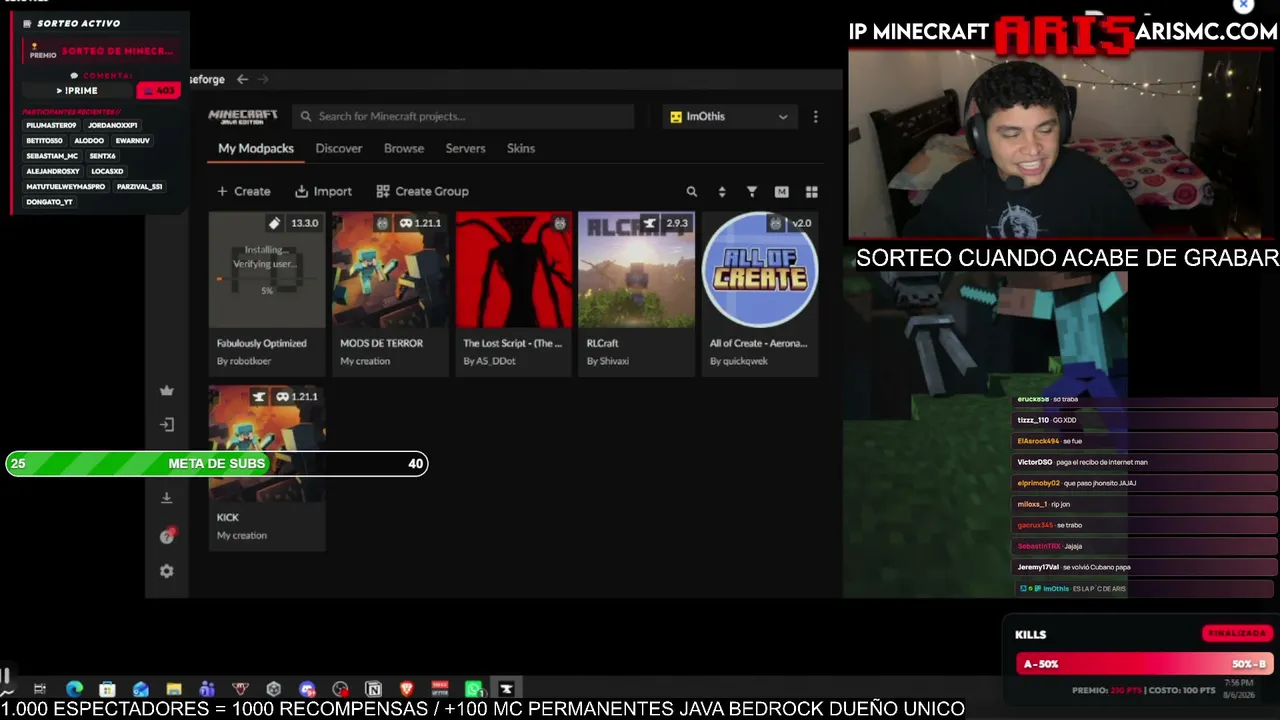Open Notion from the taskbar
Viewport: 1280px width, 720px height.
tap(373, 689)
